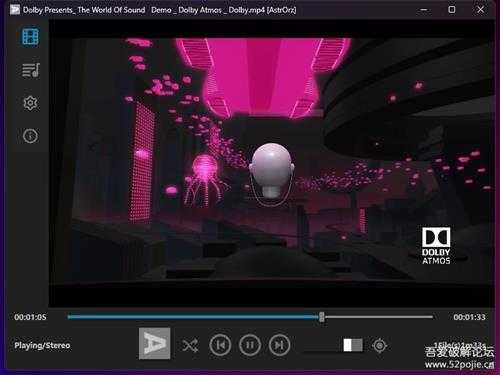
Task: Open the playlist music list icon
Action: (x=31, y=70)
